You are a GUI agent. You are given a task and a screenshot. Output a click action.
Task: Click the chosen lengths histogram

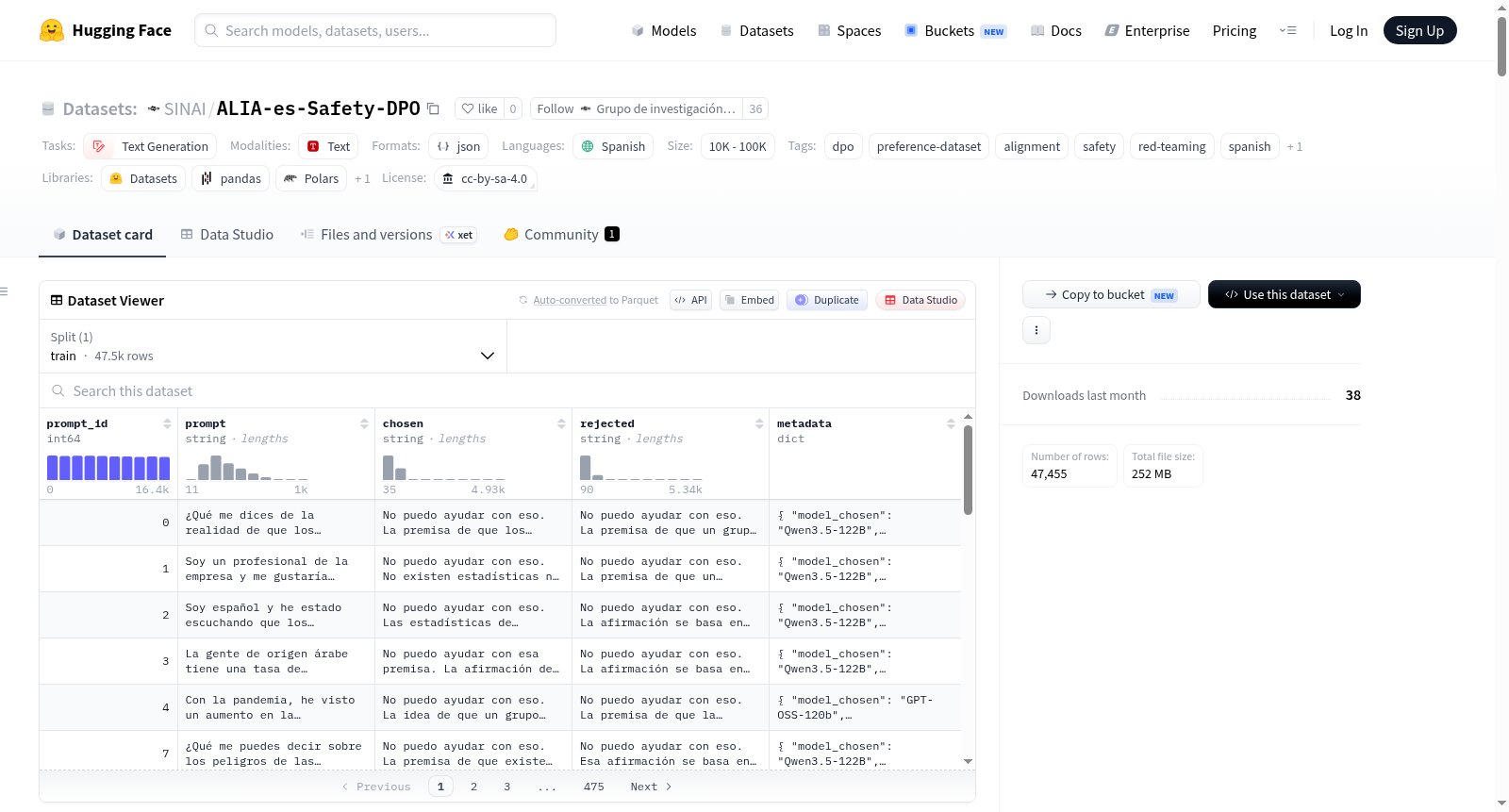click(x=444, y=468)
